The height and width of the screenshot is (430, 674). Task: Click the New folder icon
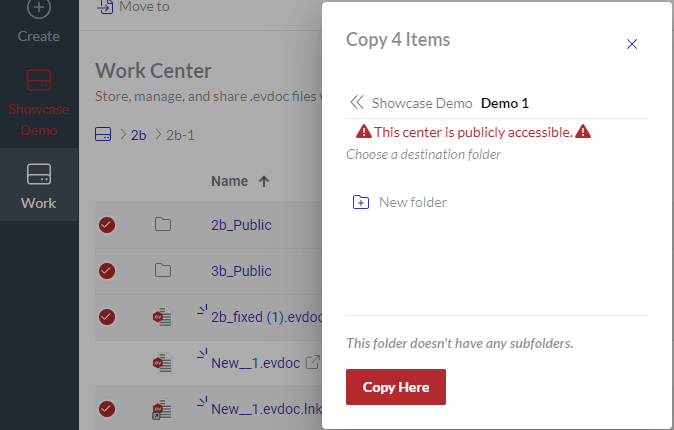pos(361,202)
